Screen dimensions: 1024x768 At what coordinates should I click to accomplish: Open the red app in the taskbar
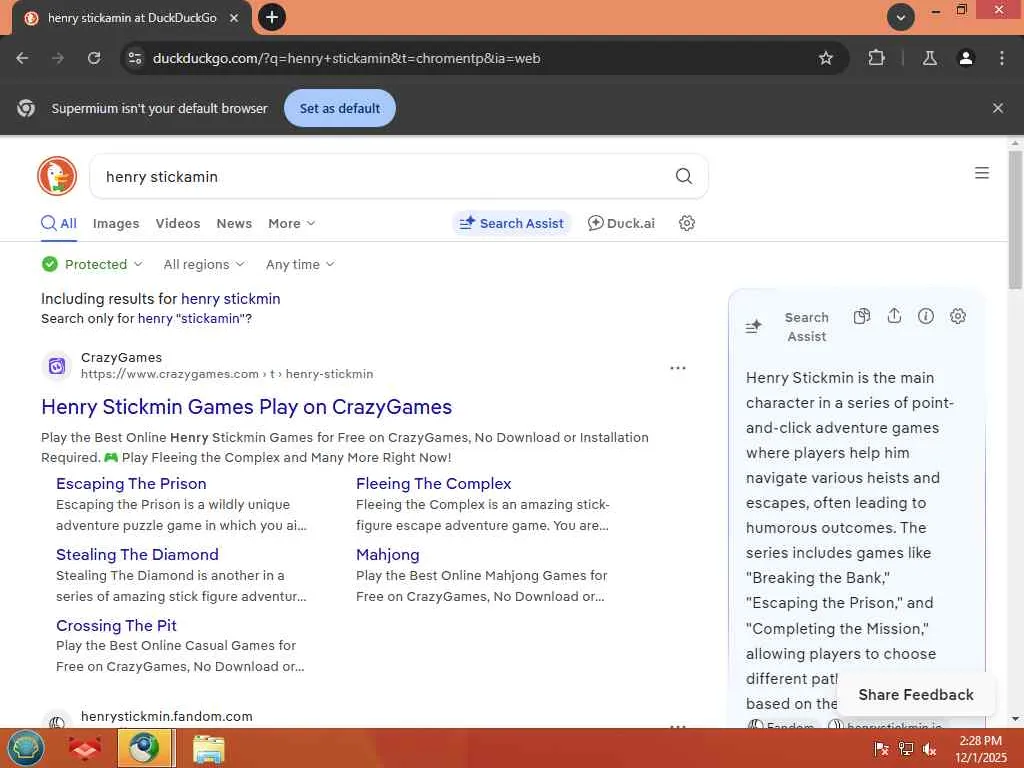click(x=85, y=748)
